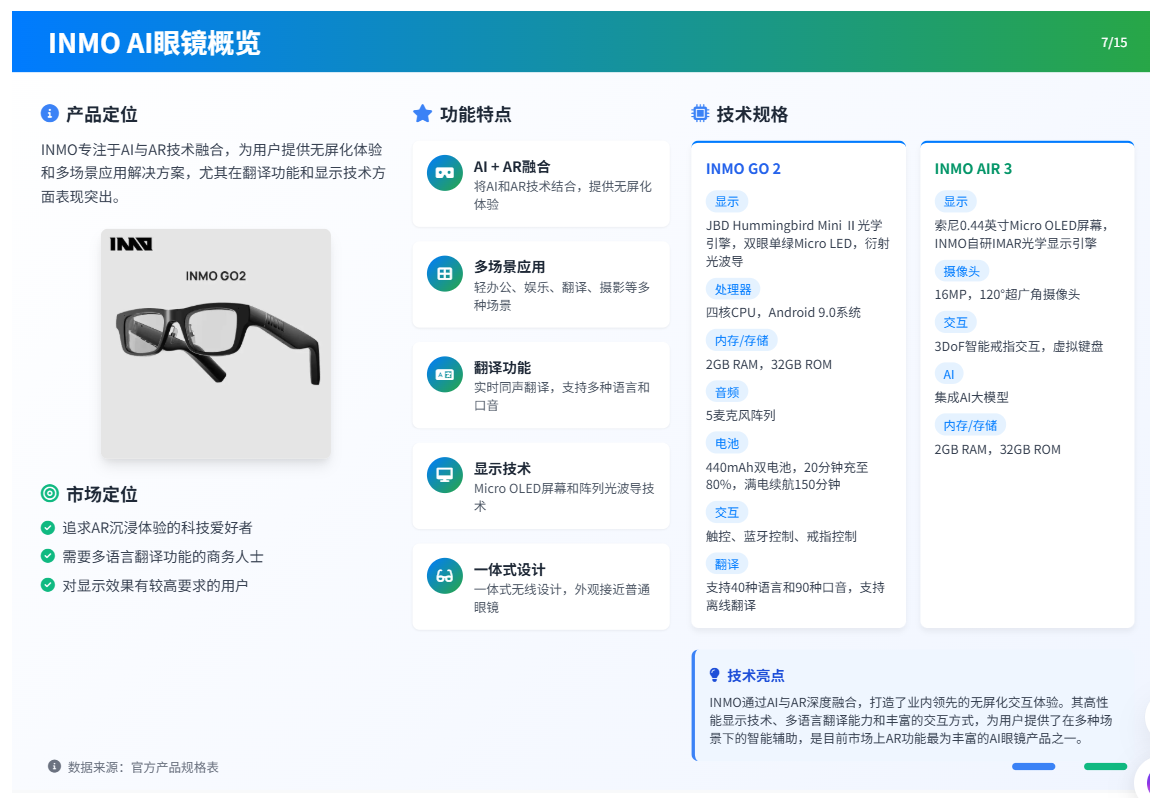Click the 技术规格 section heading
Viewport: 1150px width, 798px height.
click(x=752, y=114)
